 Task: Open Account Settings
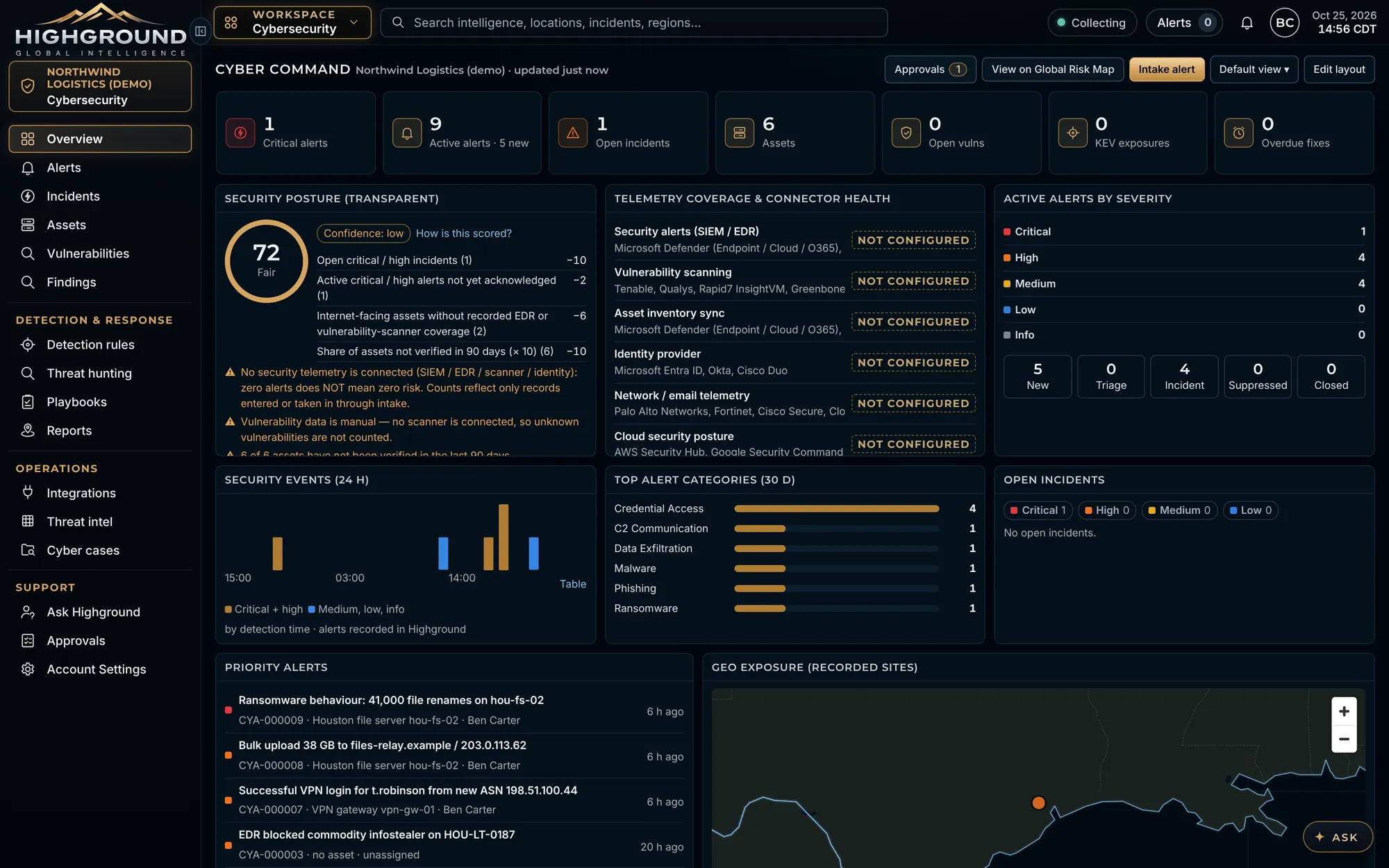click(x=100, y=669)
